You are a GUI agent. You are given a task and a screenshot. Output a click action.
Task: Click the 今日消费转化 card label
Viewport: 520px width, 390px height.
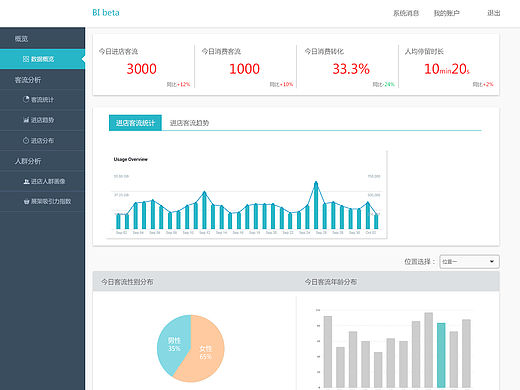tap(324, 51)
